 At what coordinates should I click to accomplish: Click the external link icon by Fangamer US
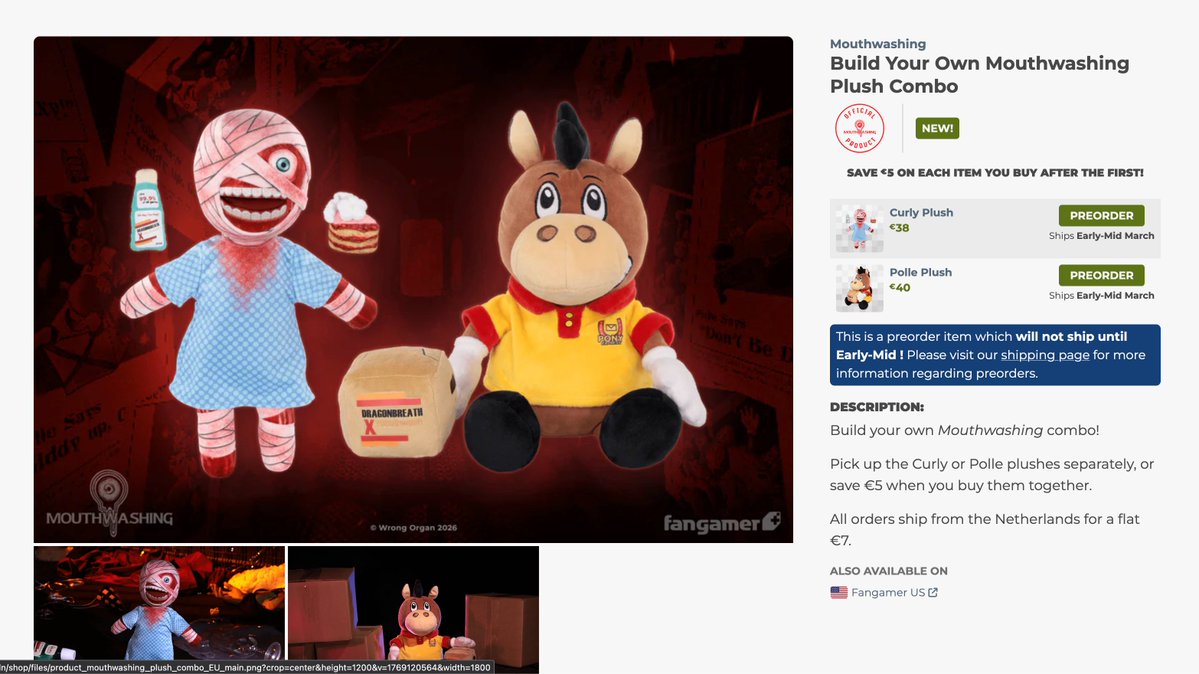point(933,593)
